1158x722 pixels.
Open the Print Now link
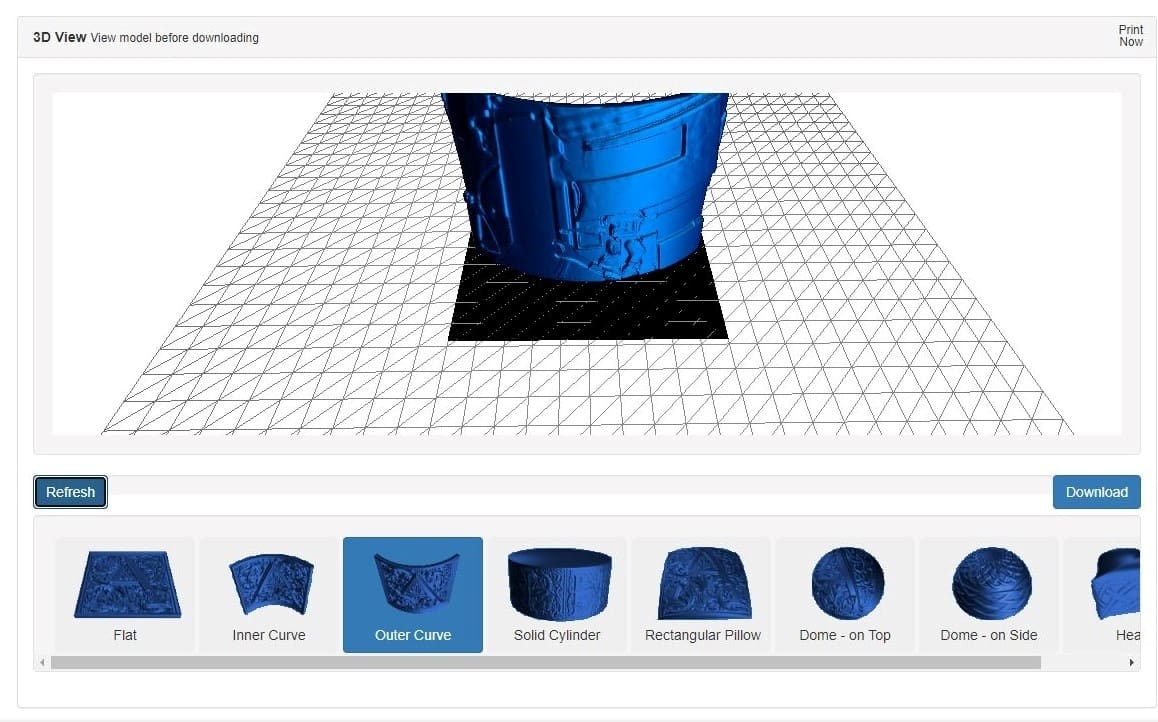(1130, 36)
